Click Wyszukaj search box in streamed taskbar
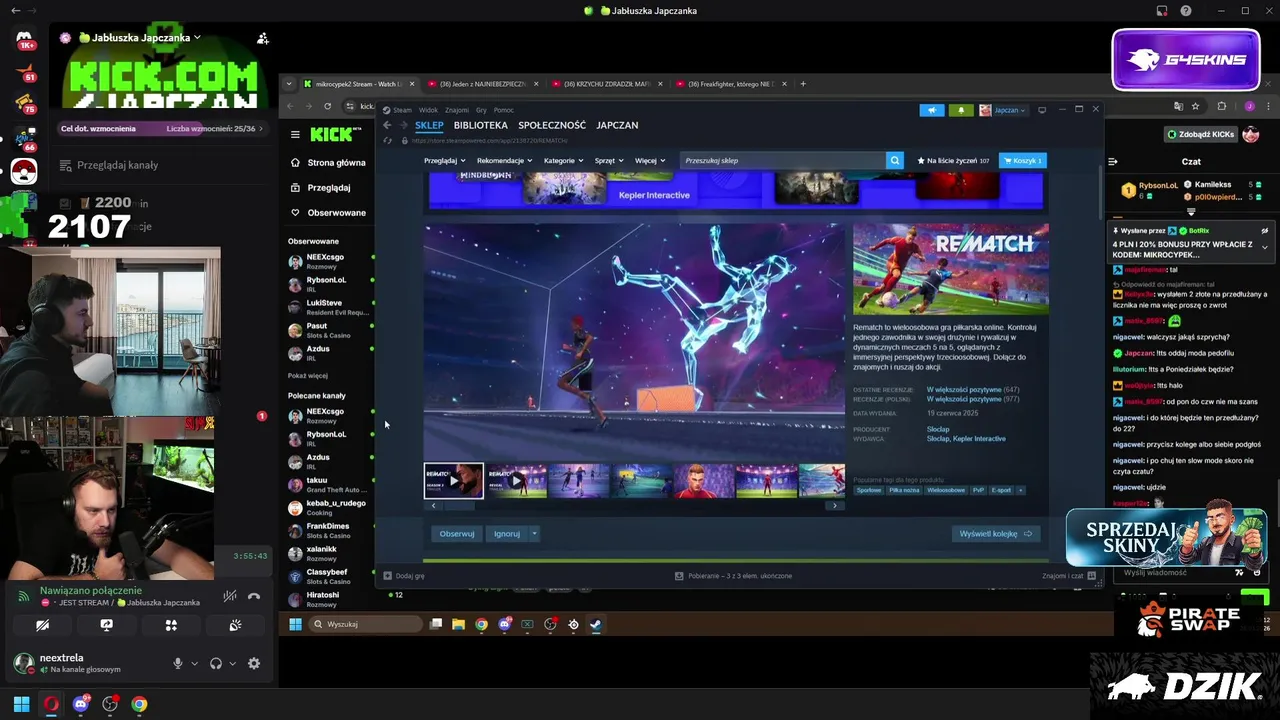This screenshot has width=1280, height=720. click(365, 624)
